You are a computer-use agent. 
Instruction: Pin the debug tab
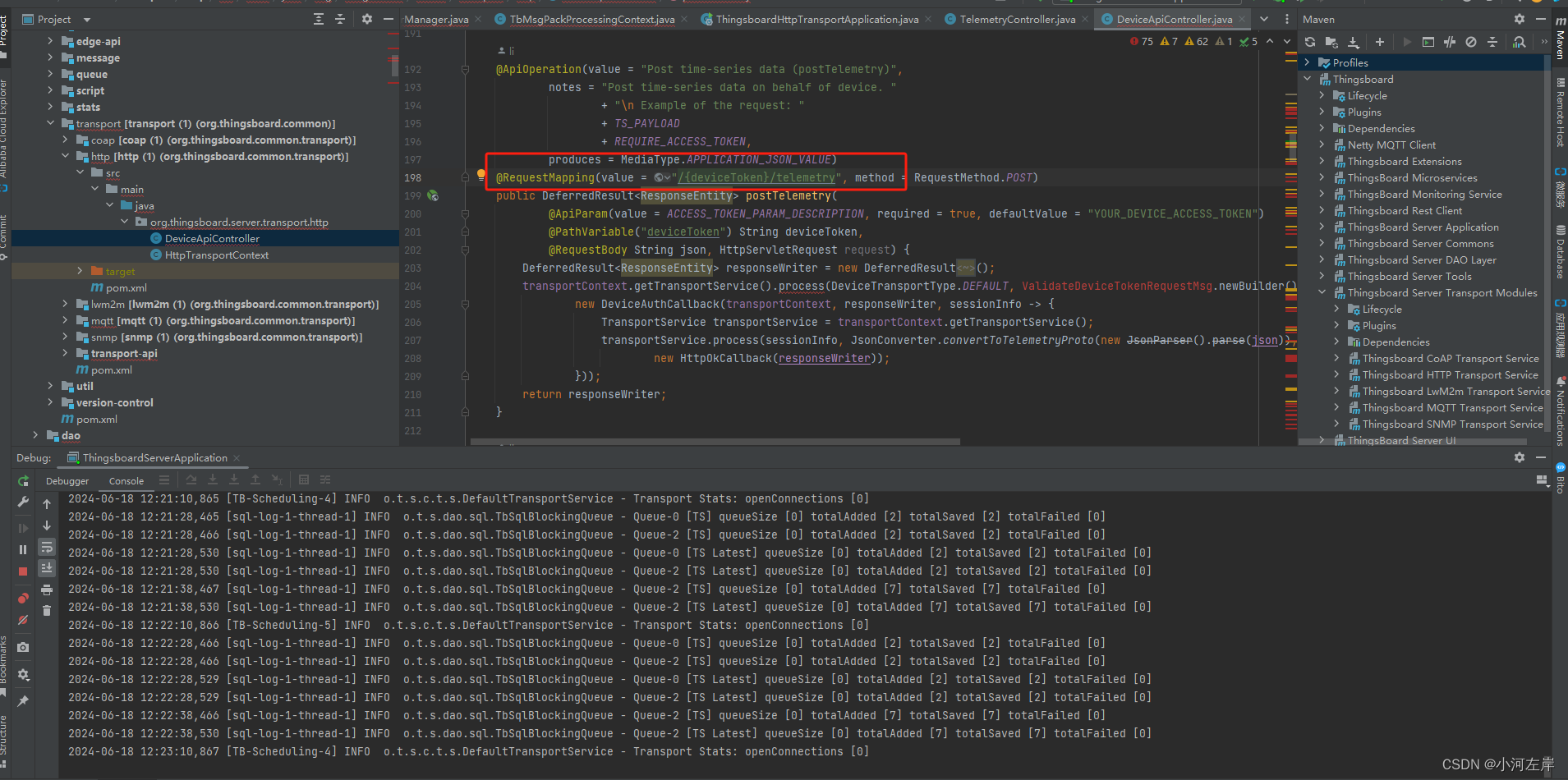(23, 701)
